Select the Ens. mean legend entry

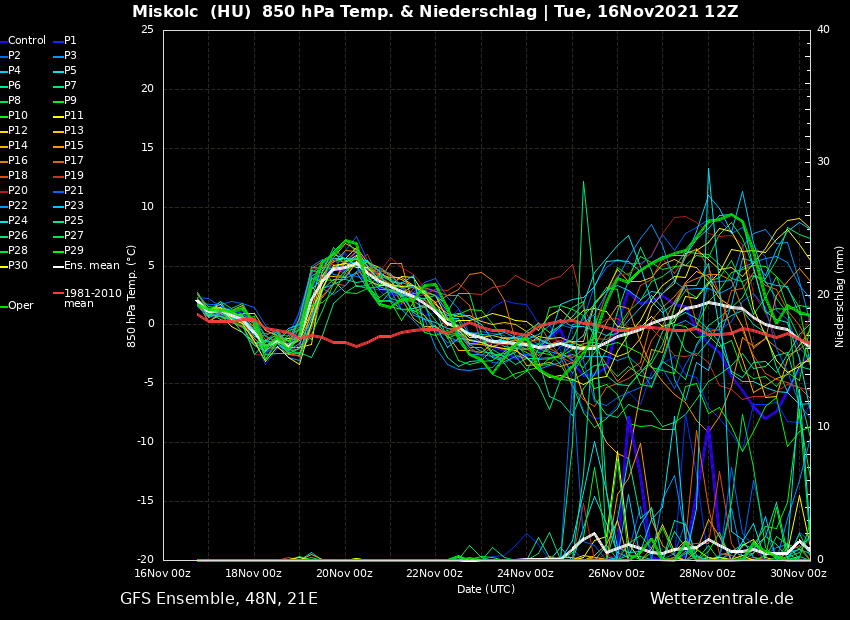point(91,266)
